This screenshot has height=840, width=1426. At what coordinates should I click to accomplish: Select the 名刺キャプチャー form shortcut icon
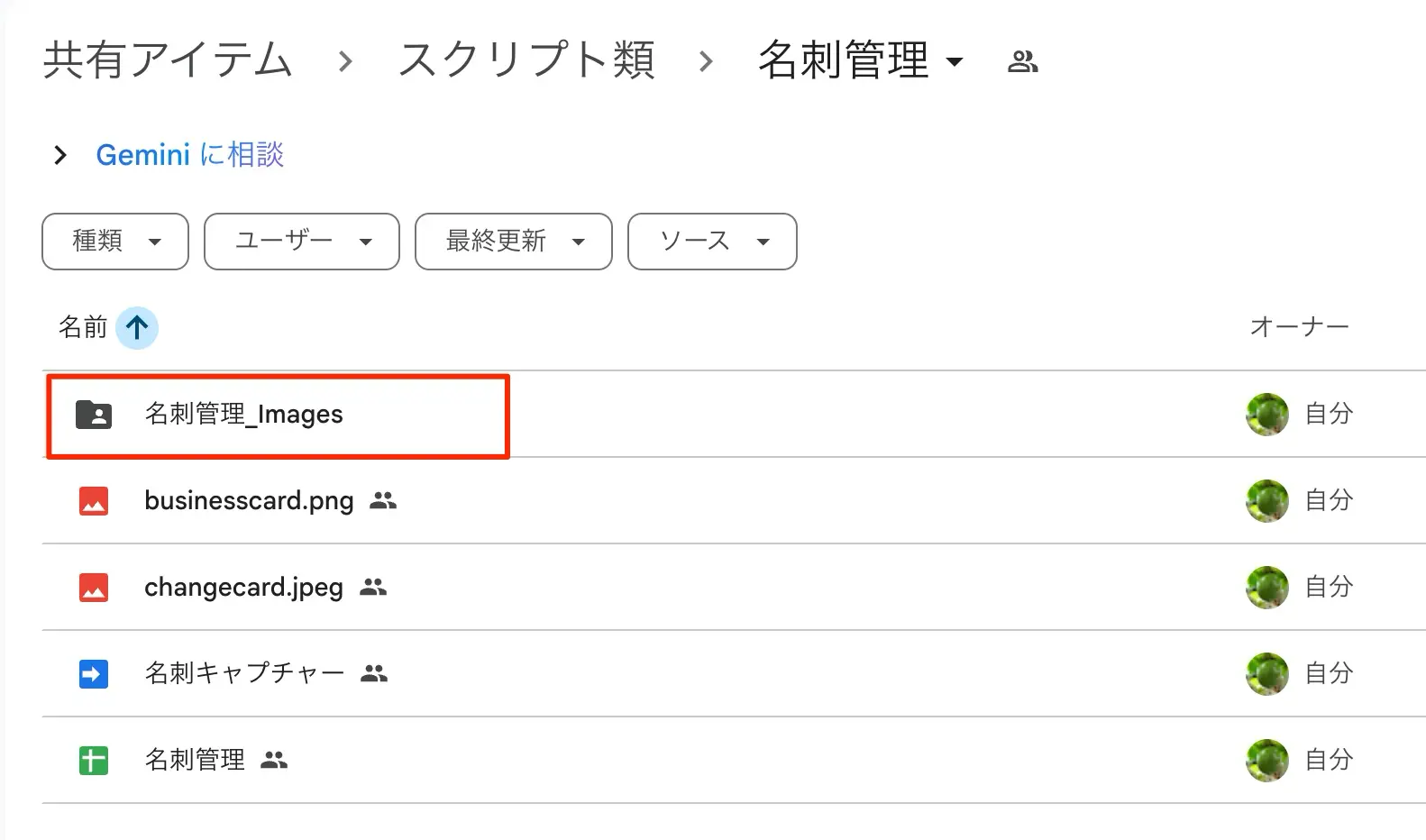coord(94,674)
